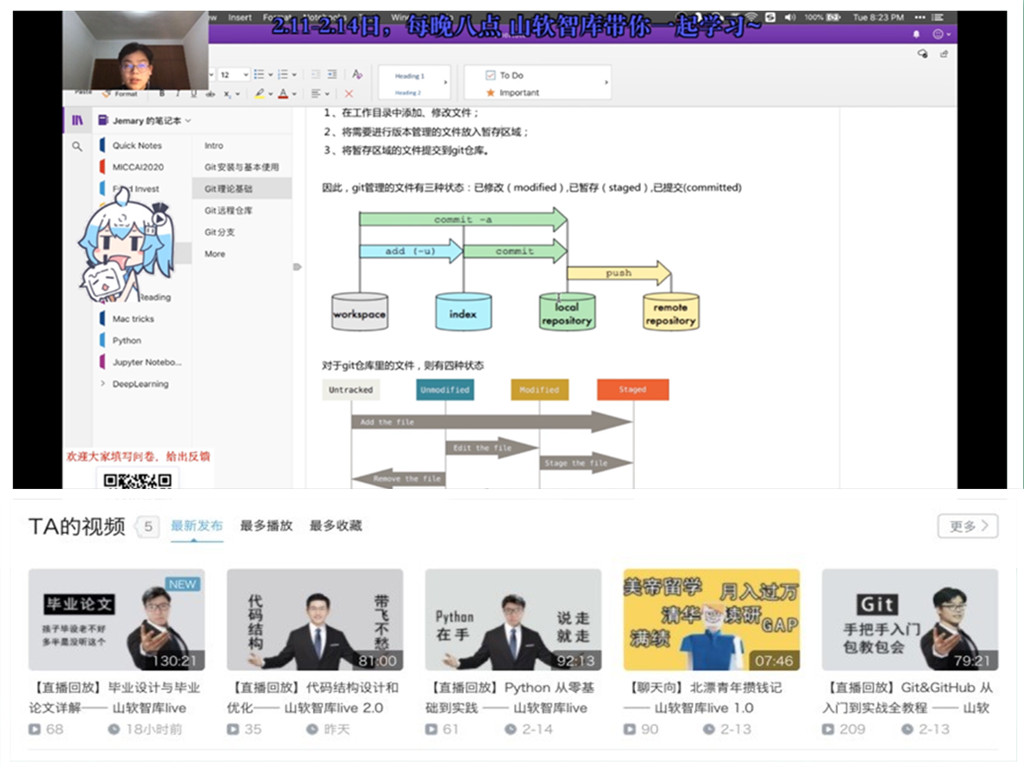Screen dimensions: 1024x768
Task: Click the increase indent icon
Action: tap(332, 73)
